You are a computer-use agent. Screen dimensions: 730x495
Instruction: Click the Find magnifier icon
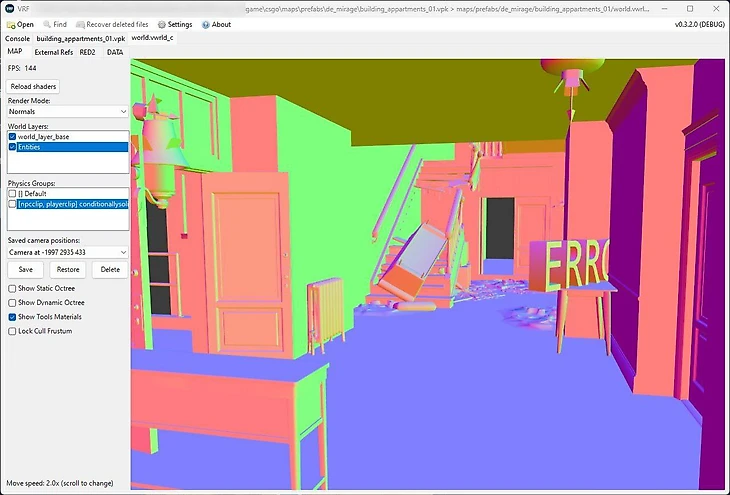[46, 24]
